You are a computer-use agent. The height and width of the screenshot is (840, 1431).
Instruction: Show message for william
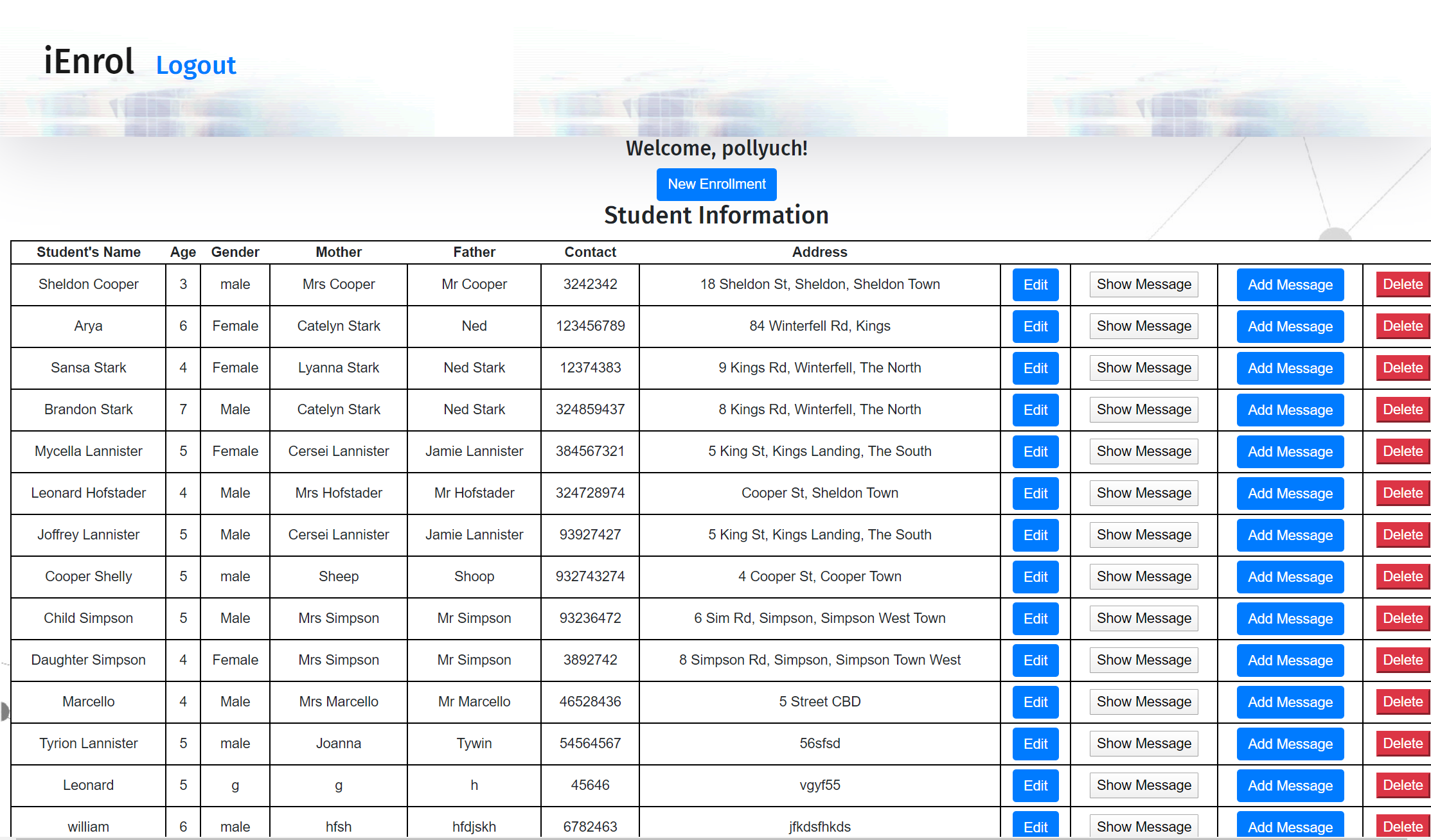1143,827
